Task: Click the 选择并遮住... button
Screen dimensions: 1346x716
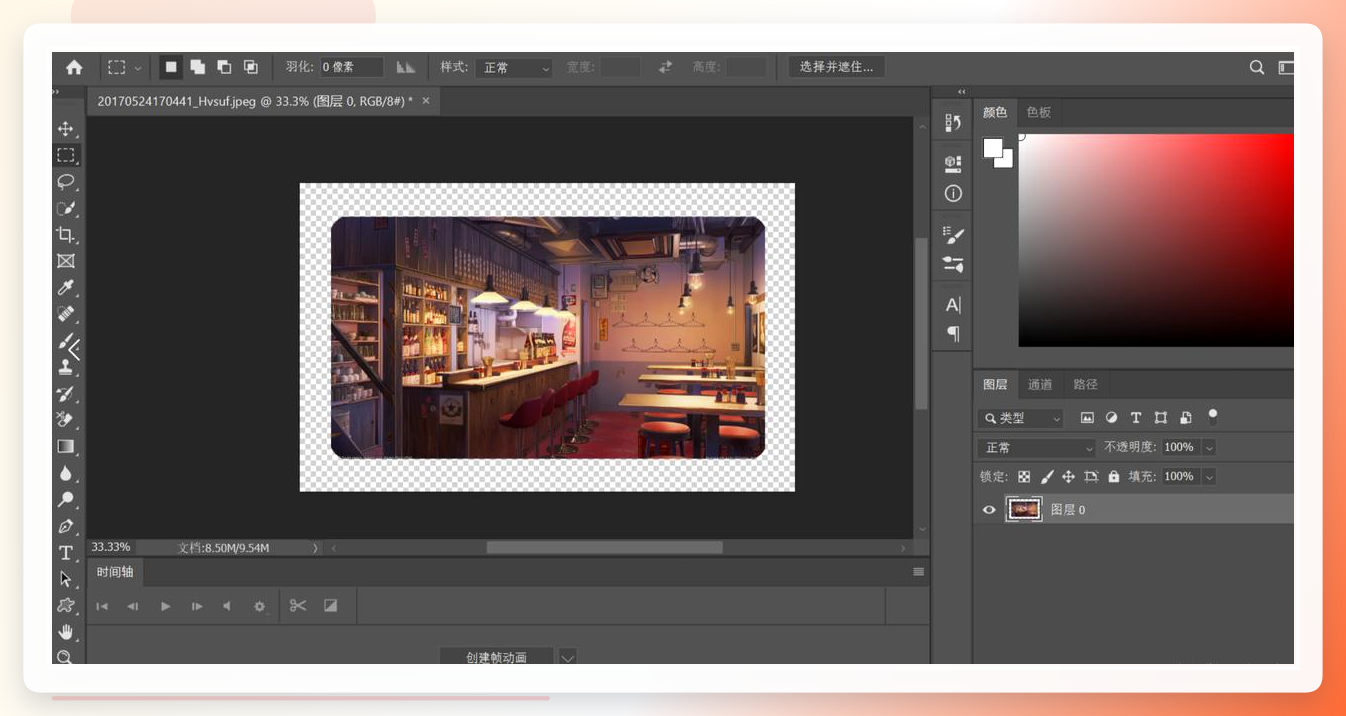Action: click(x=836, y=67)
